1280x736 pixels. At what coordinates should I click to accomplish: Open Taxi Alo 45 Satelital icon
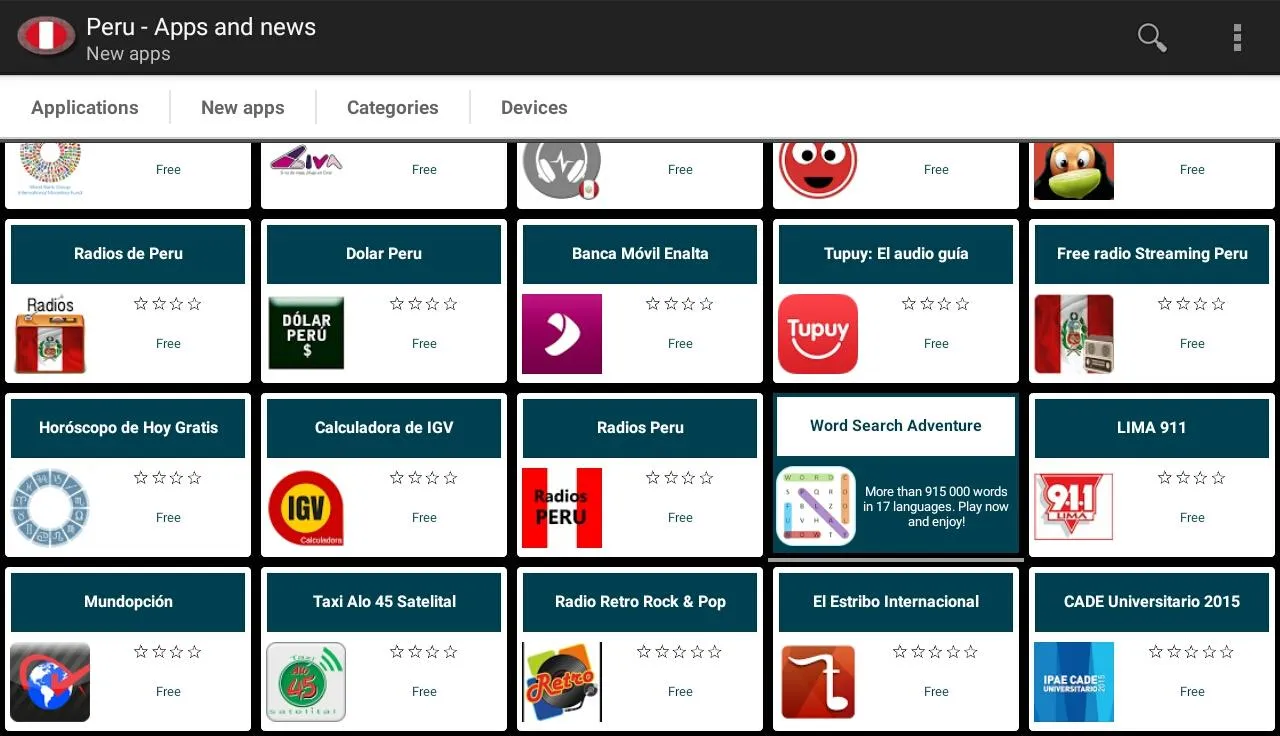(306, 682)
